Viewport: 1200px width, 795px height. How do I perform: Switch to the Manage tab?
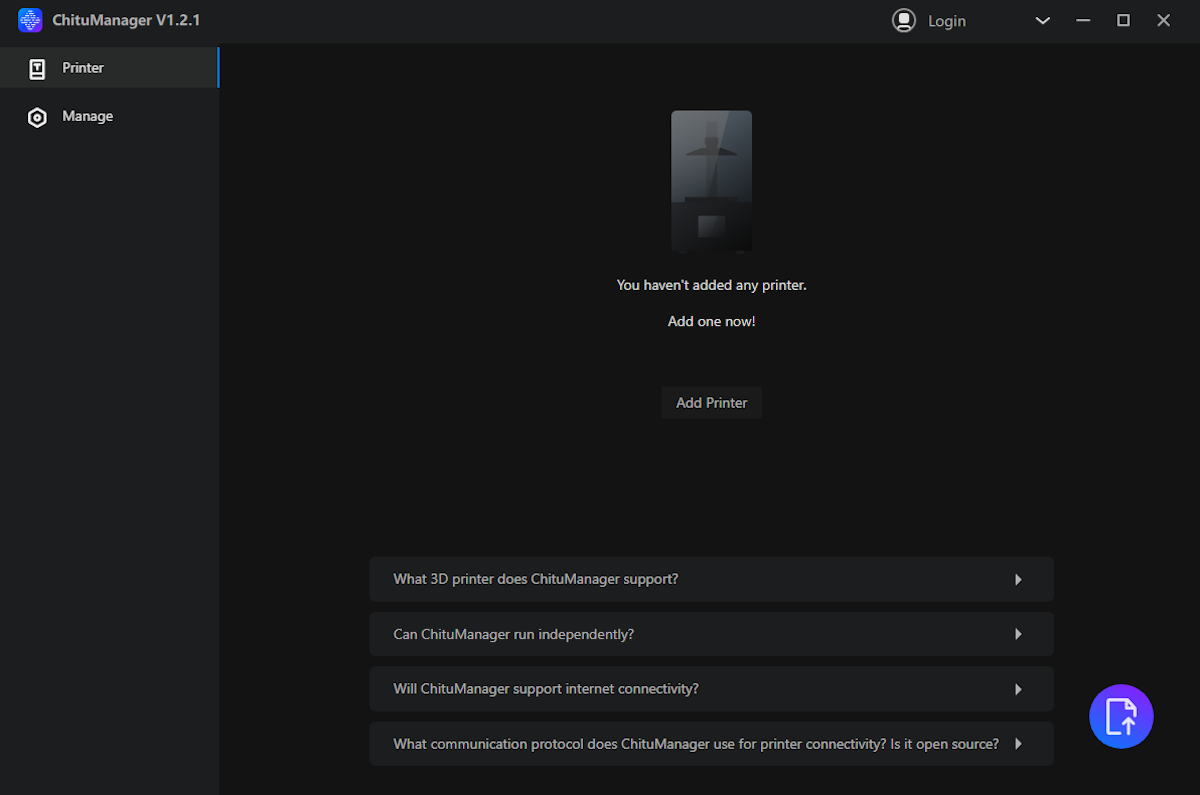109,117
